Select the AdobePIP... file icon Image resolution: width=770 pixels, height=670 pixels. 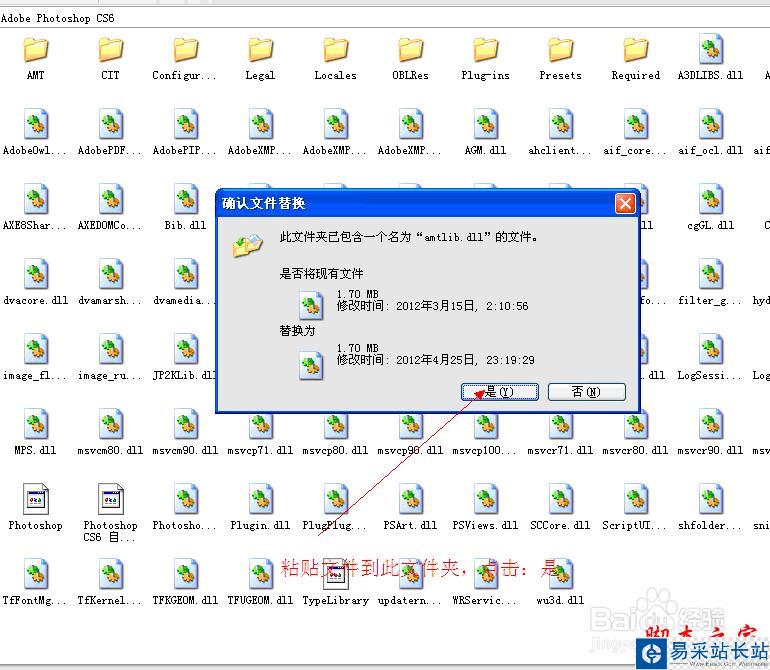coord(186,124)
